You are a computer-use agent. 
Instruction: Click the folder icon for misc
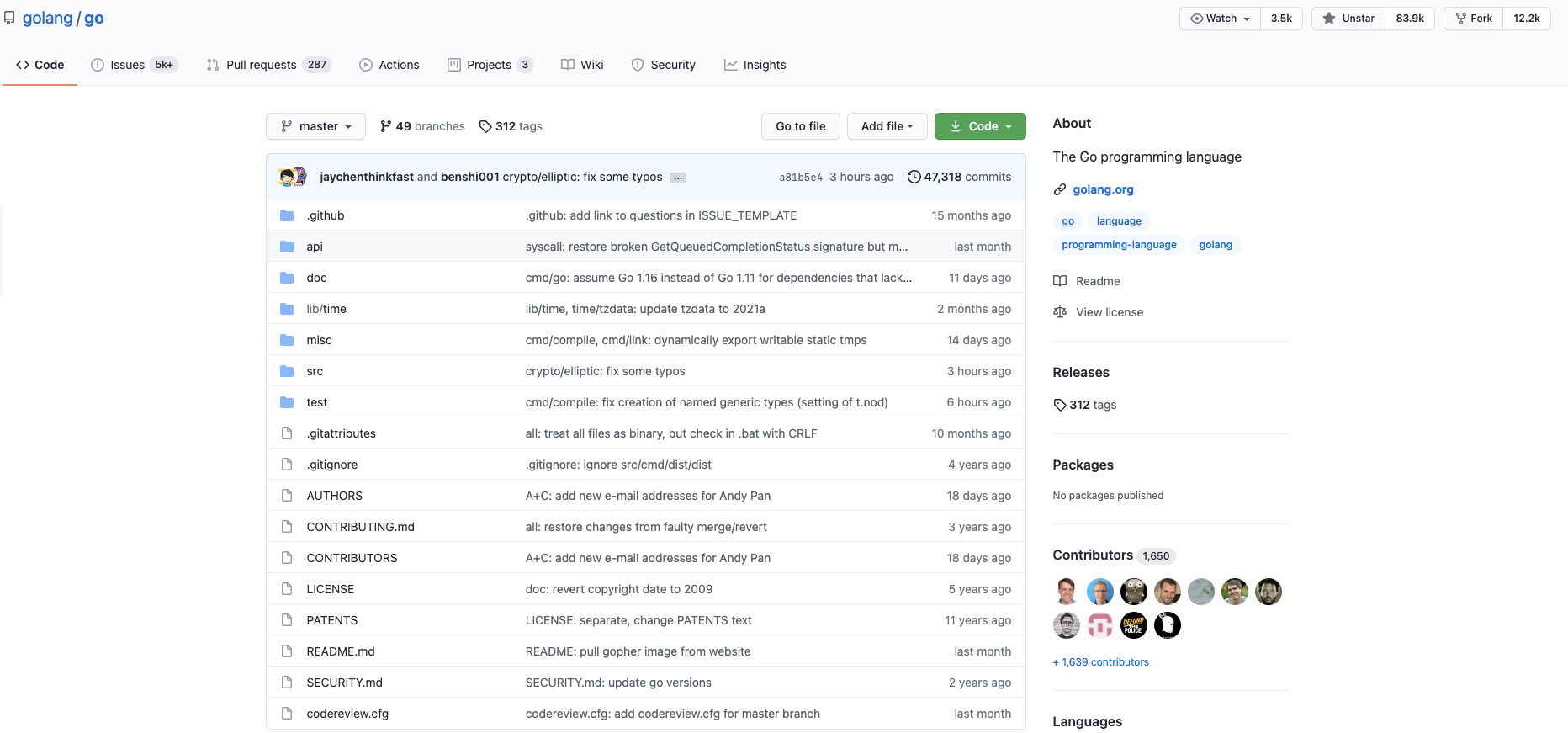pos(287,340)
